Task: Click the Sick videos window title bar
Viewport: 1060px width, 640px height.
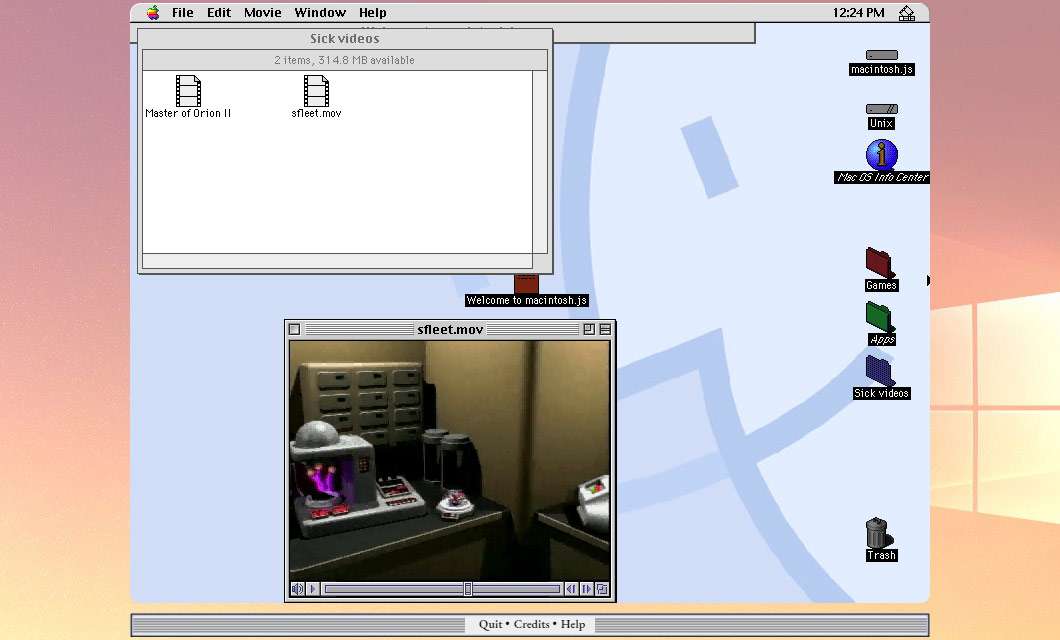Action: pos(345,39)
